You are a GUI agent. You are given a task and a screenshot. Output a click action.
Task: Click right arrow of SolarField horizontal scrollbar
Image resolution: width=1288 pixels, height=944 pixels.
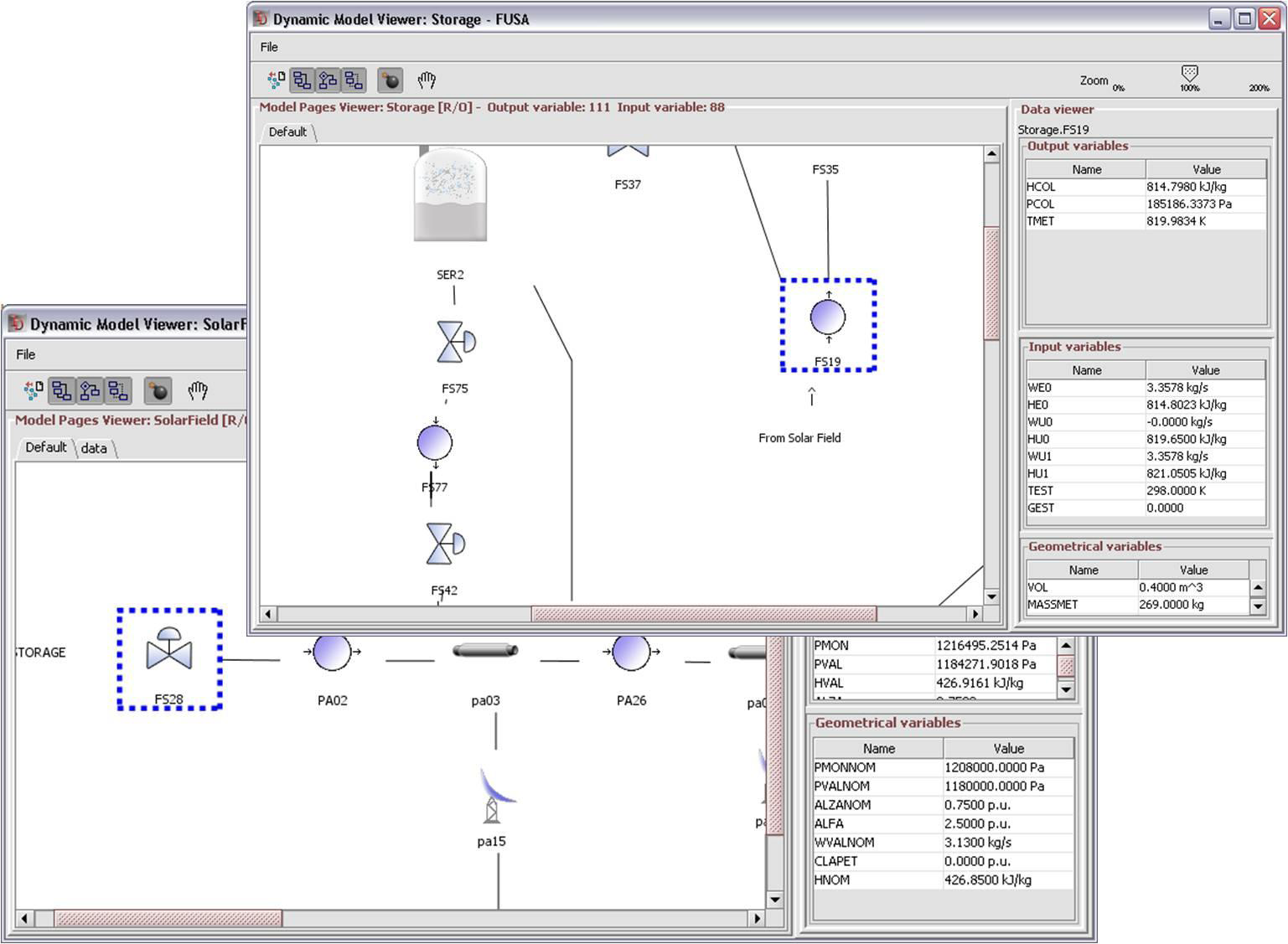(x=758, y=918)
